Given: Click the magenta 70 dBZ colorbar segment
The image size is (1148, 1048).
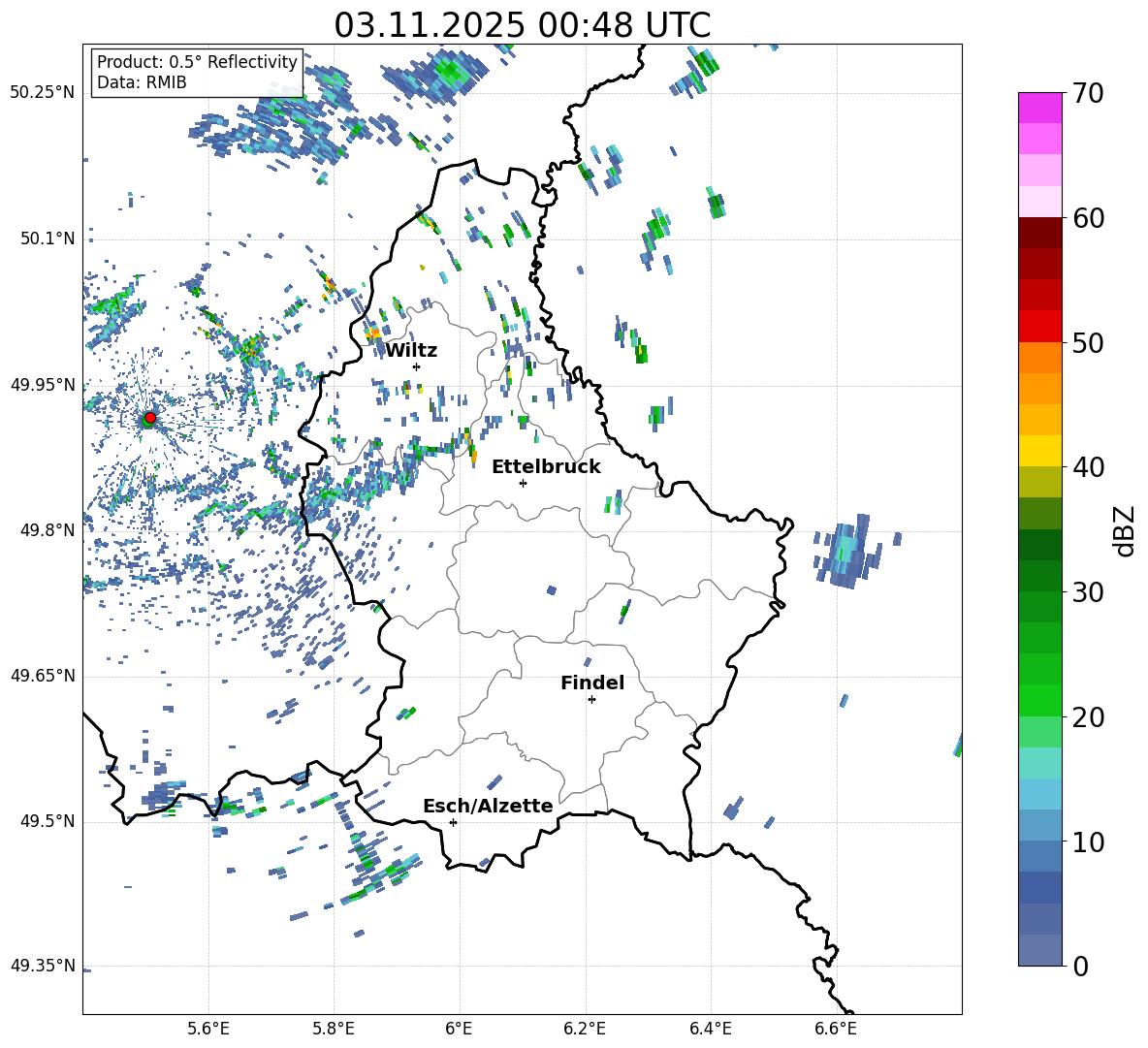Looking at the screenshot, I should click(1039, 108).
